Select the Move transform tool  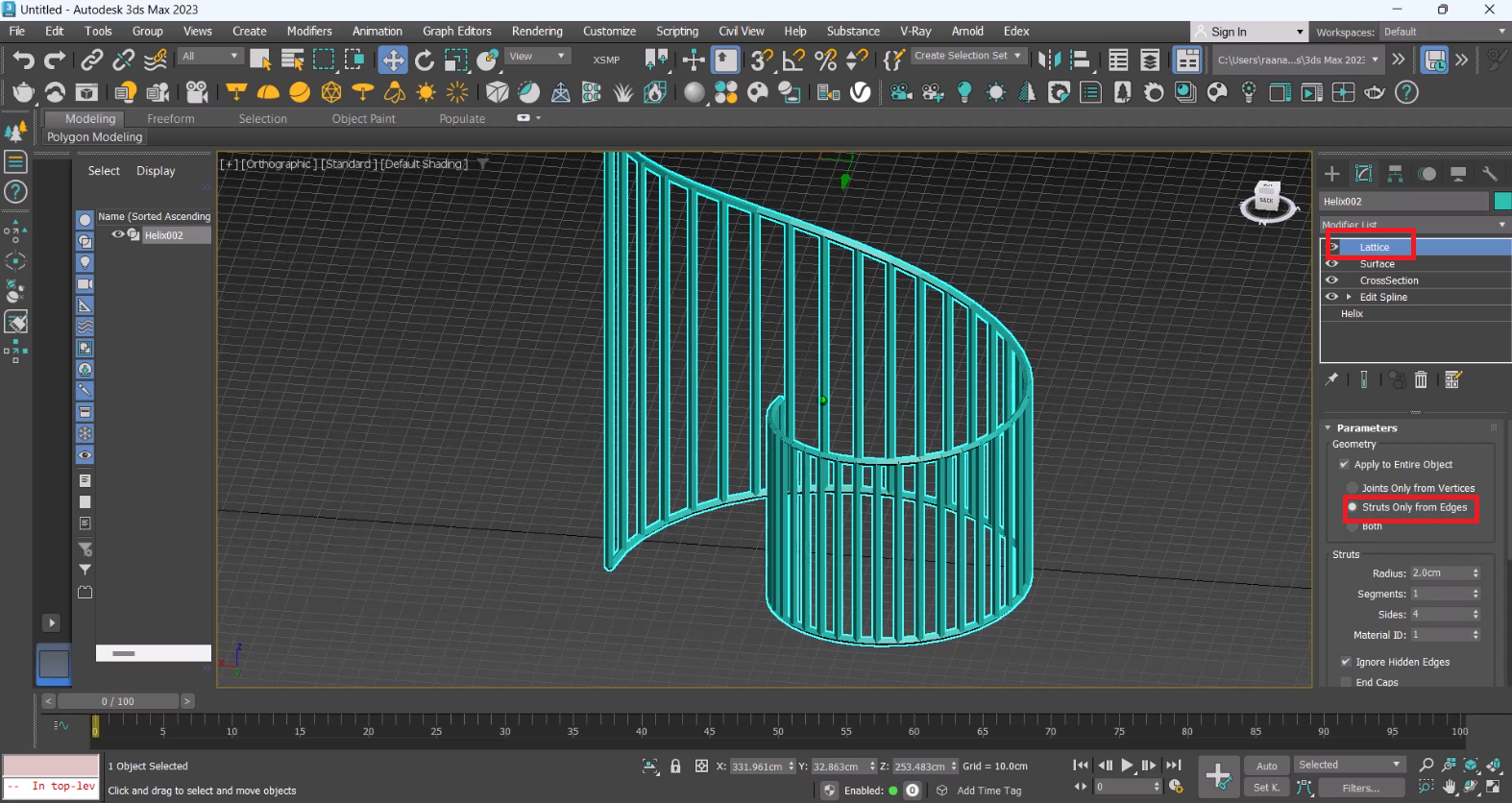[x=392, y=60]
